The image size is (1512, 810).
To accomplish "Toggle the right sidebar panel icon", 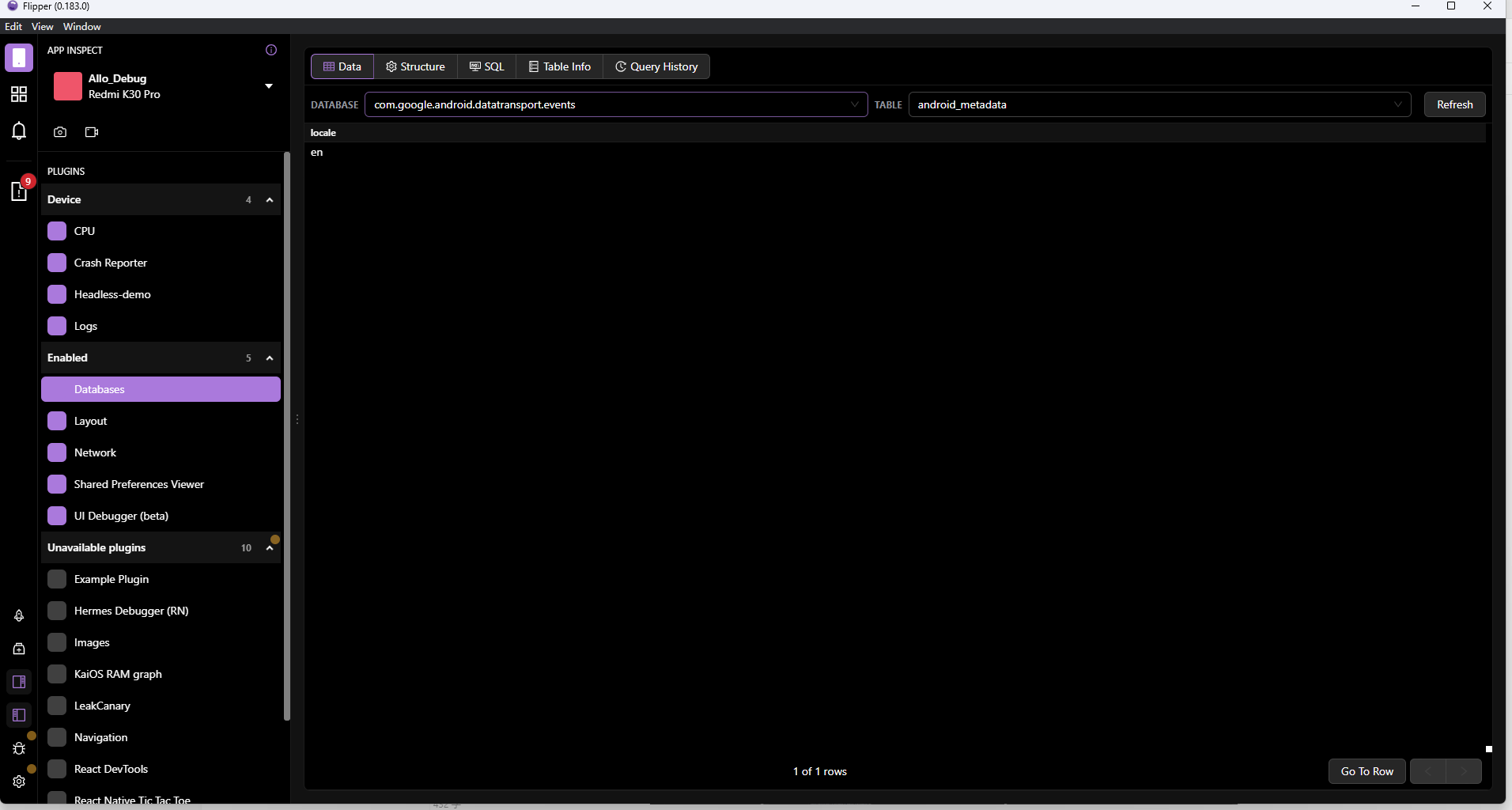I will pyautogui.click(x=19, y=682).
